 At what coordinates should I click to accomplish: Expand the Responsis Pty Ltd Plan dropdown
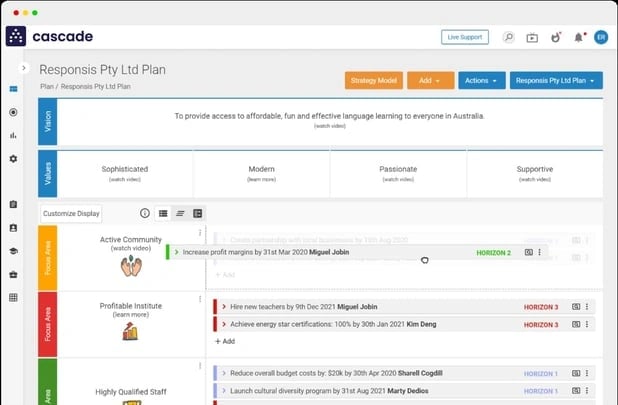tap(556, 80)
